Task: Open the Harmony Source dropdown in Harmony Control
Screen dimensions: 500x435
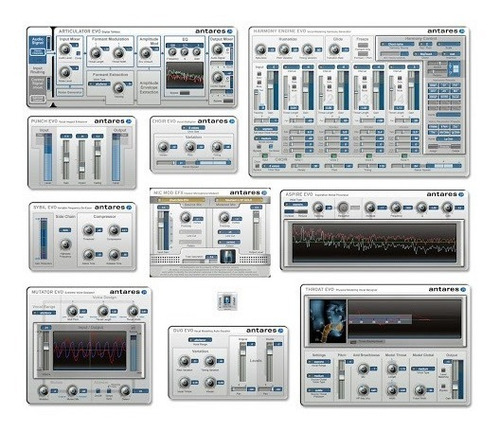Action: [397, 44]
